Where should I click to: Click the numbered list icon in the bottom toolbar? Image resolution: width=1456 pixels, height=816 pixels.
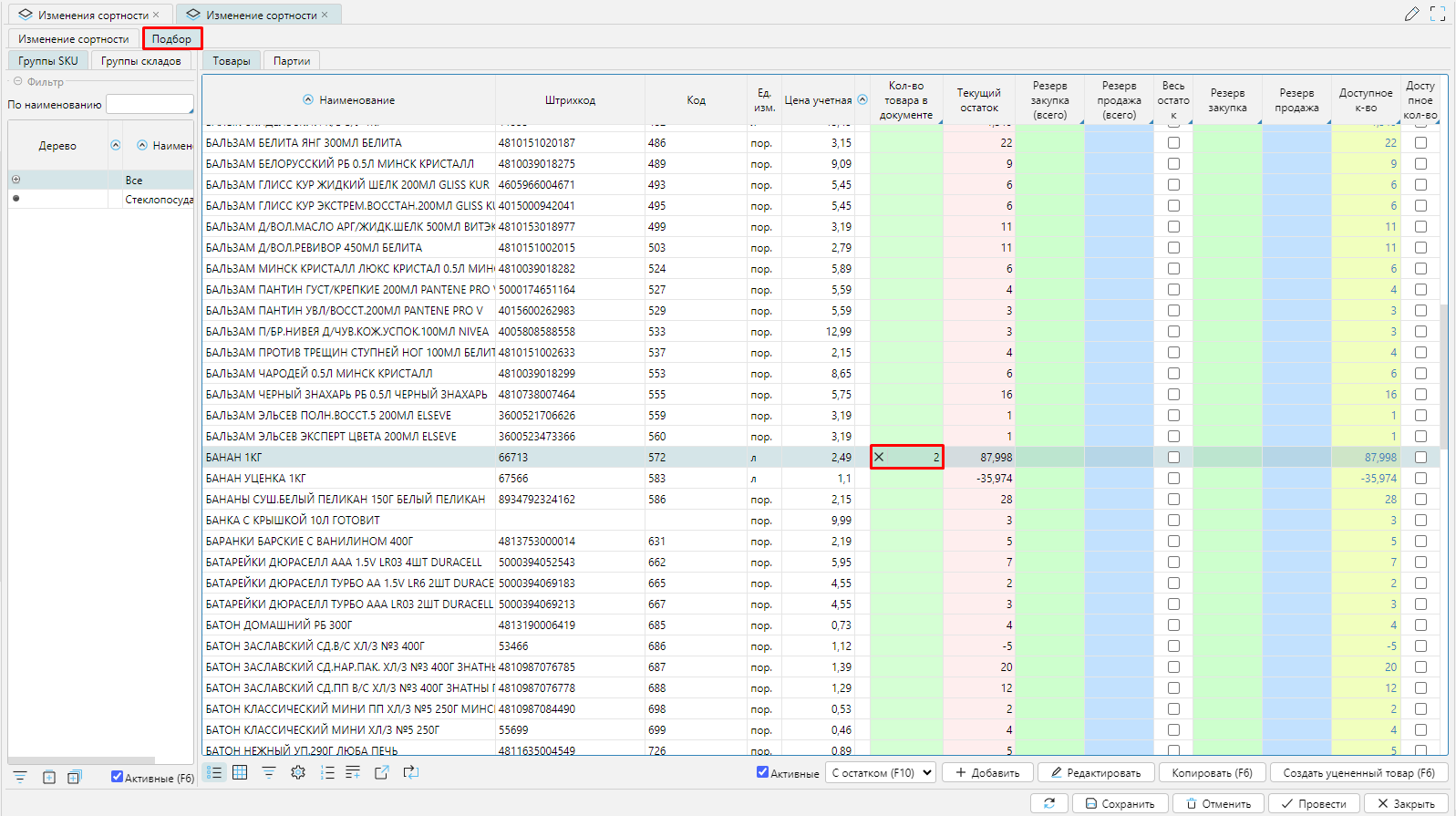(327, 772)
